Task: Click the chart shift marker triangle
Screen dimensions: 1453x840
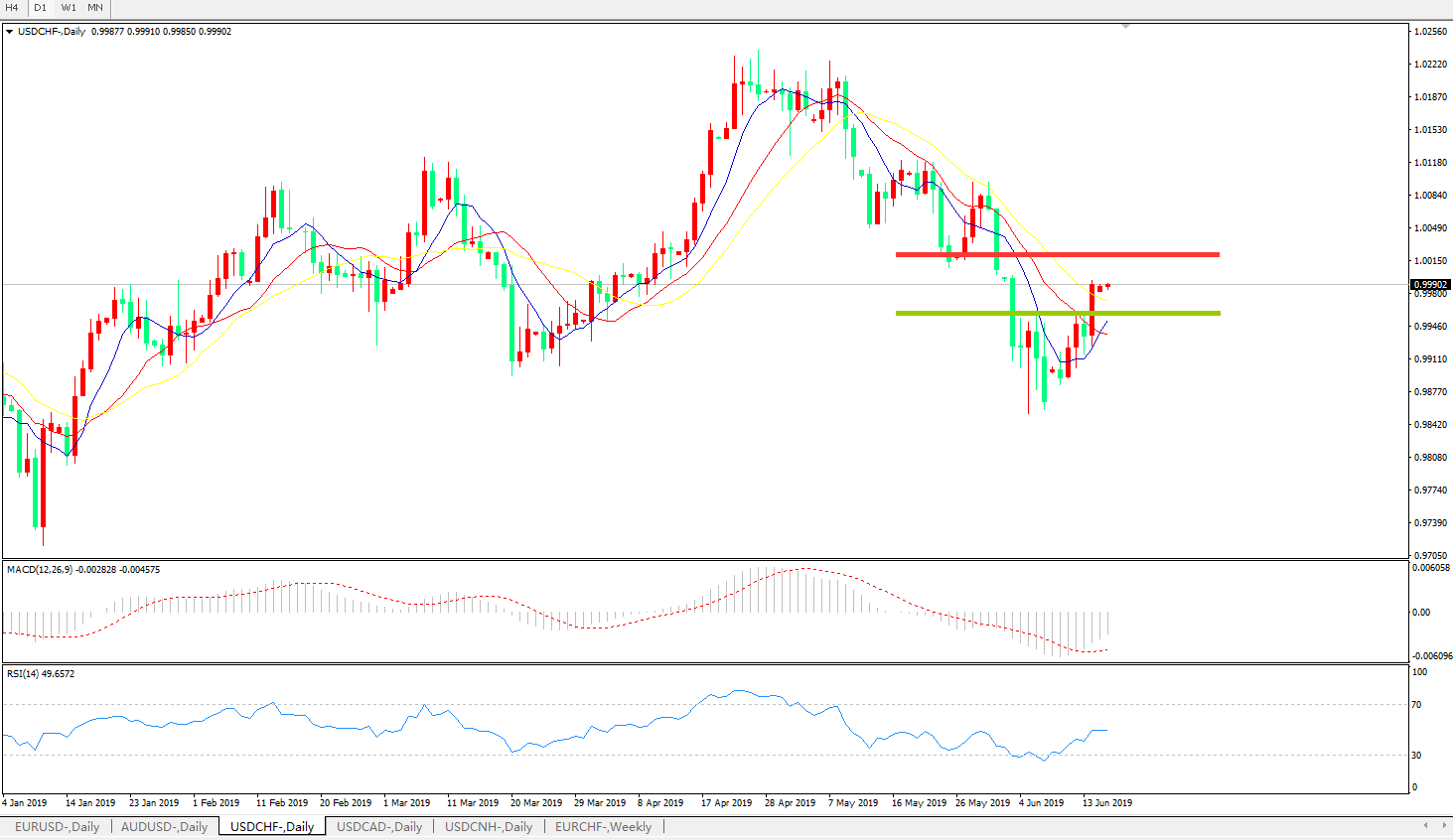Action: (x=1125, y=26)
